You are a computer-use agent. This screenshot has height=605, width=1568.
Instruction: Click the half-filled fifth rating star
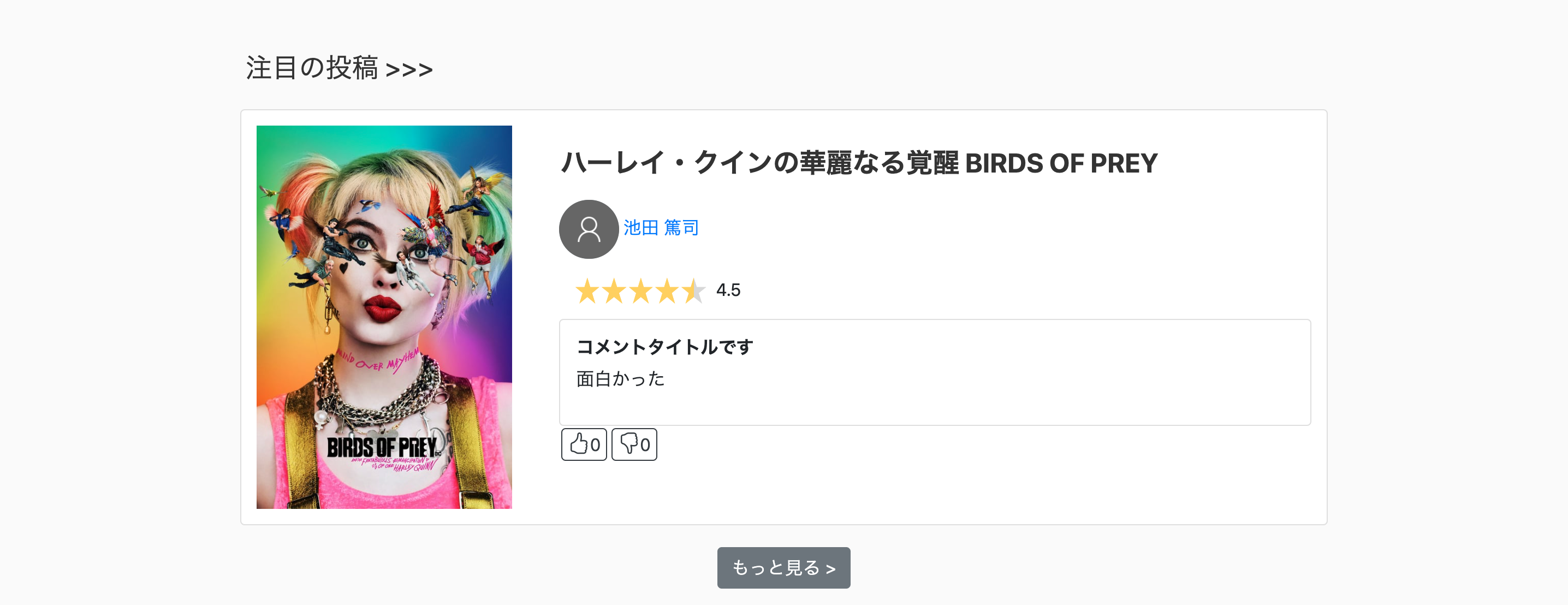[693, 291]
